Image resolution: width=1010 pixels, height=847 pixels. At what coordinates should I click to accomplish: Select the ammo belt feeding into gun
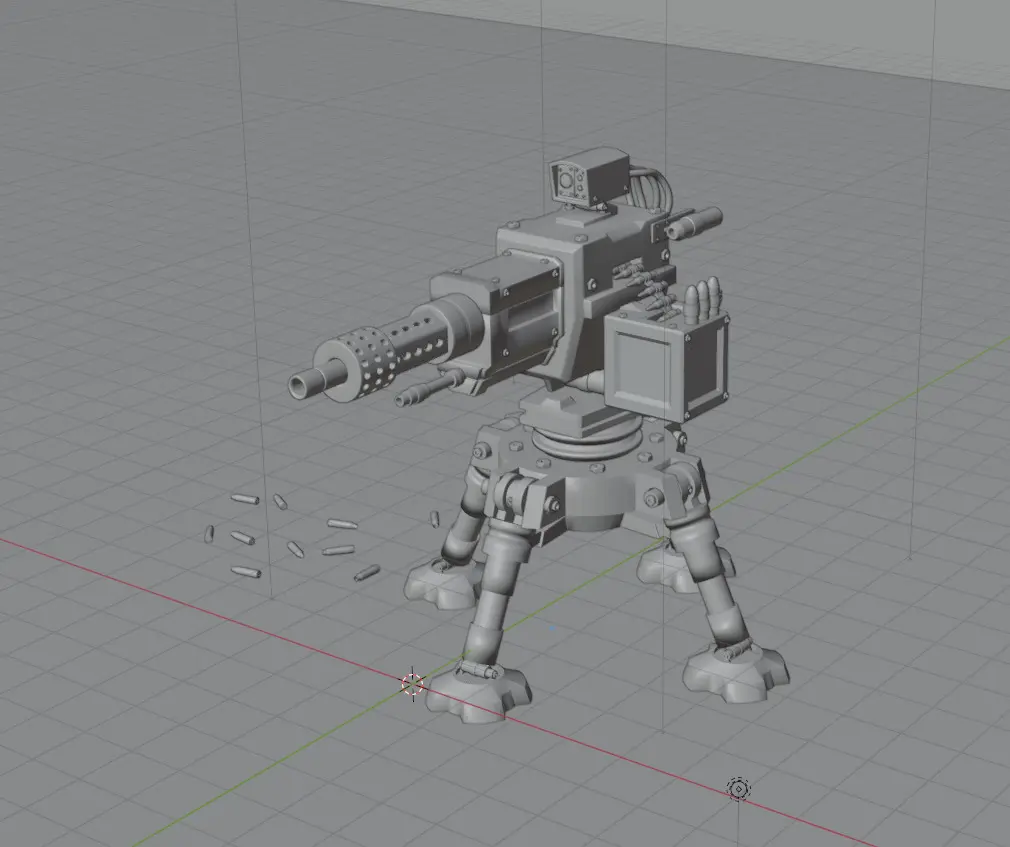(x=646, y=285)
